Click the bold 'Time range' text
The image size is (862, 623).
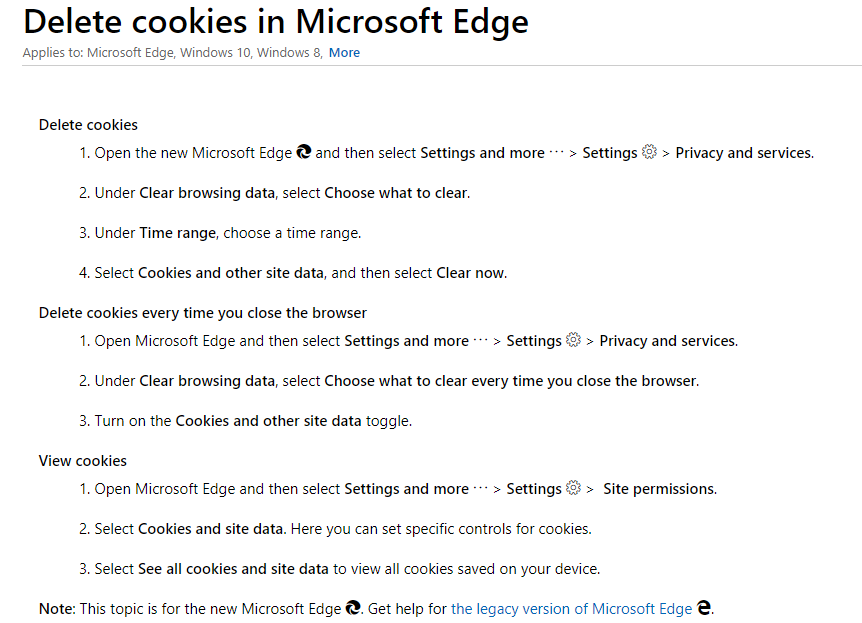177,233
